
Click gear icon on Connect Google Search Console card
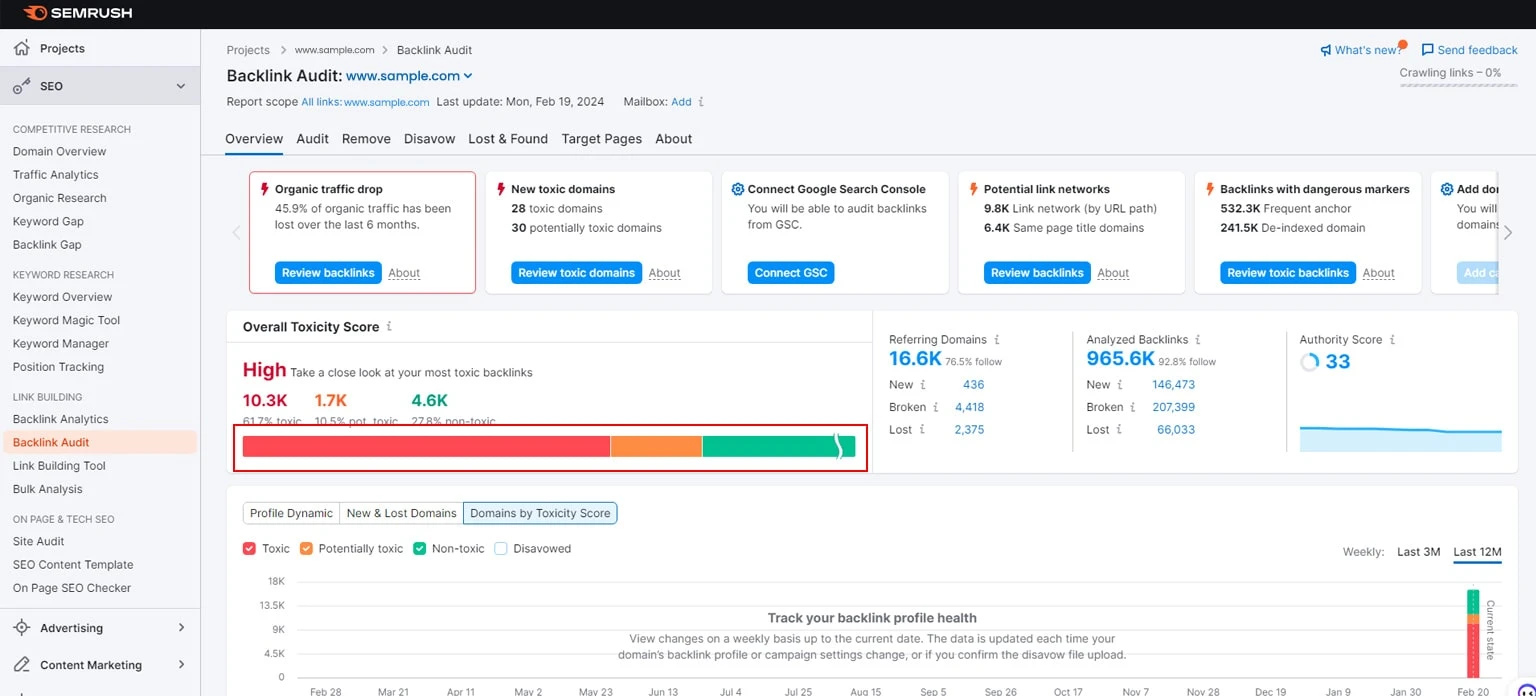[x=738, y=189]
